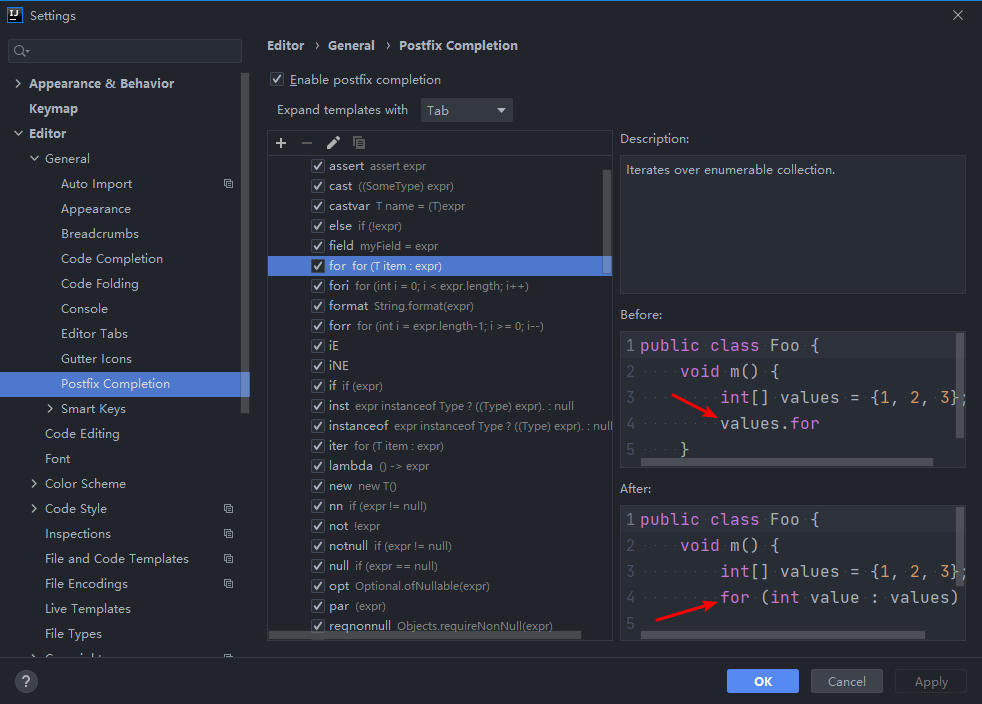Click the icon beside Code Style
This screenshot has width=982, height=704.
coord(228,509)
